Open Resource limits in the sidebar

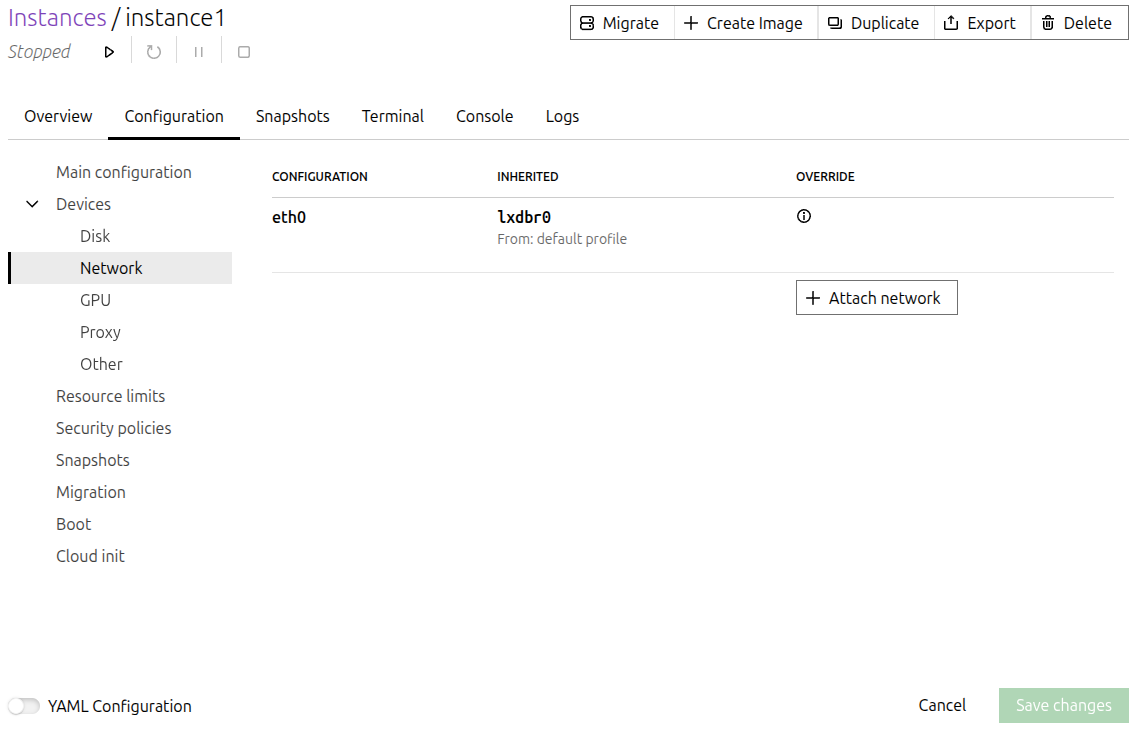tap(110, 396)
